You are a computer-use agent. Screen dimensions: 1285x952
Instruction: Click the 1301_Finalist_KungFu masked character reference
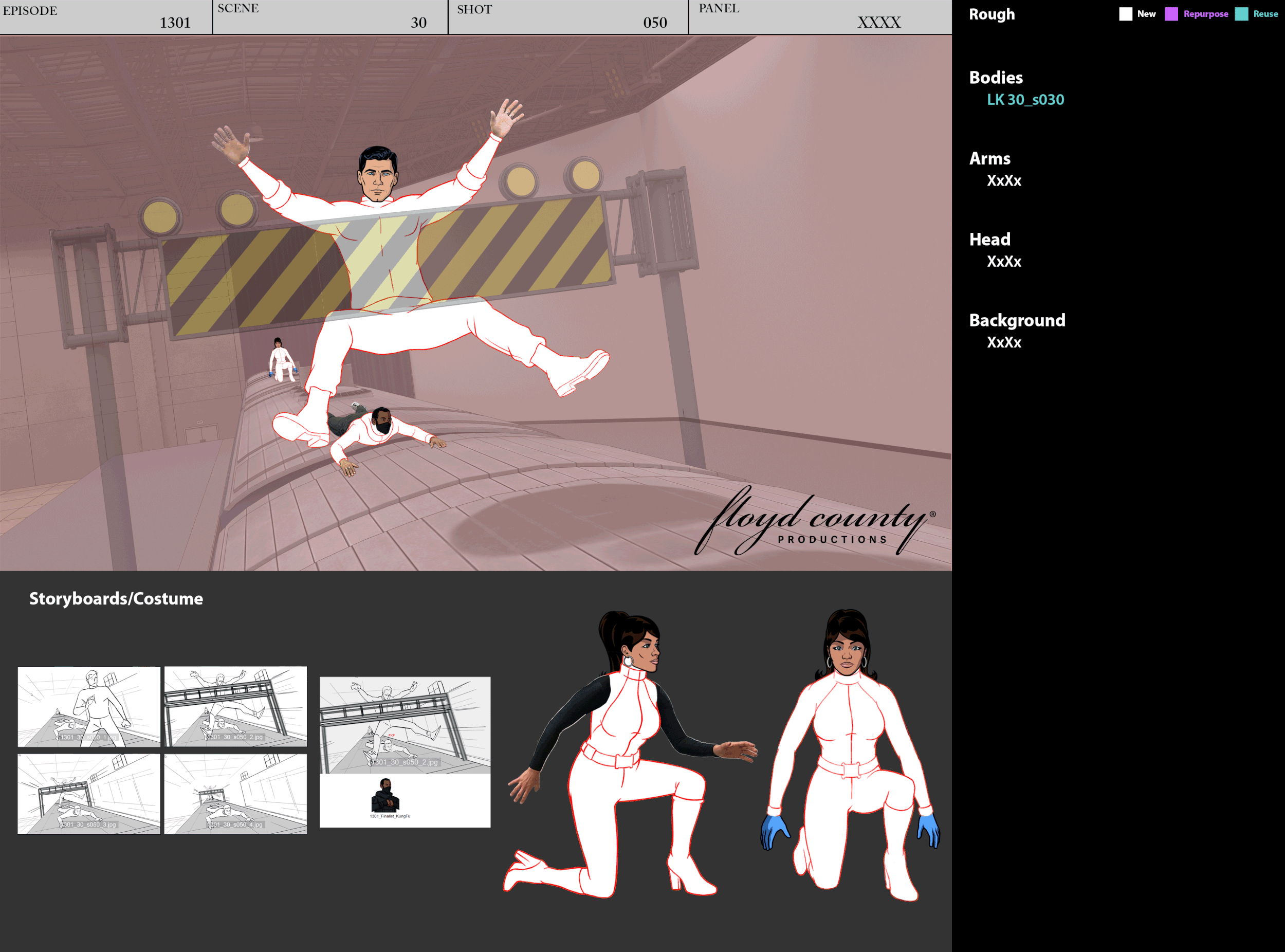point(385,795)
